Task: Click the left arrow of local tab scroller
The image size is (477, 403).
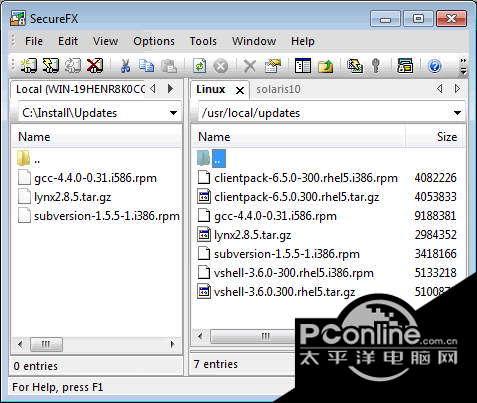Action: 153,89
